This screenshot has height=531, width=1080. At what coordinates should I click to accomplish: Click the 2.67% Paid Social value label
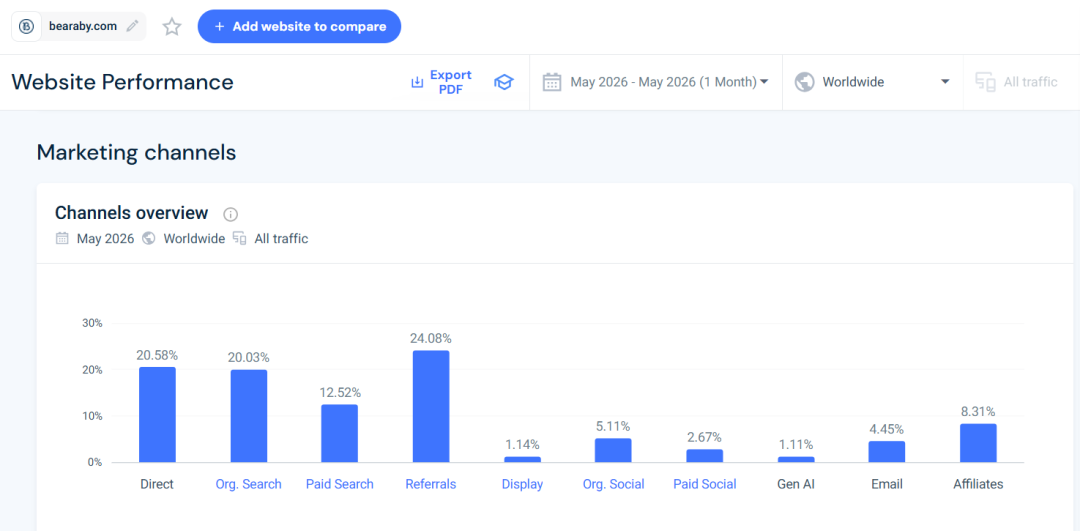point(705,437)
